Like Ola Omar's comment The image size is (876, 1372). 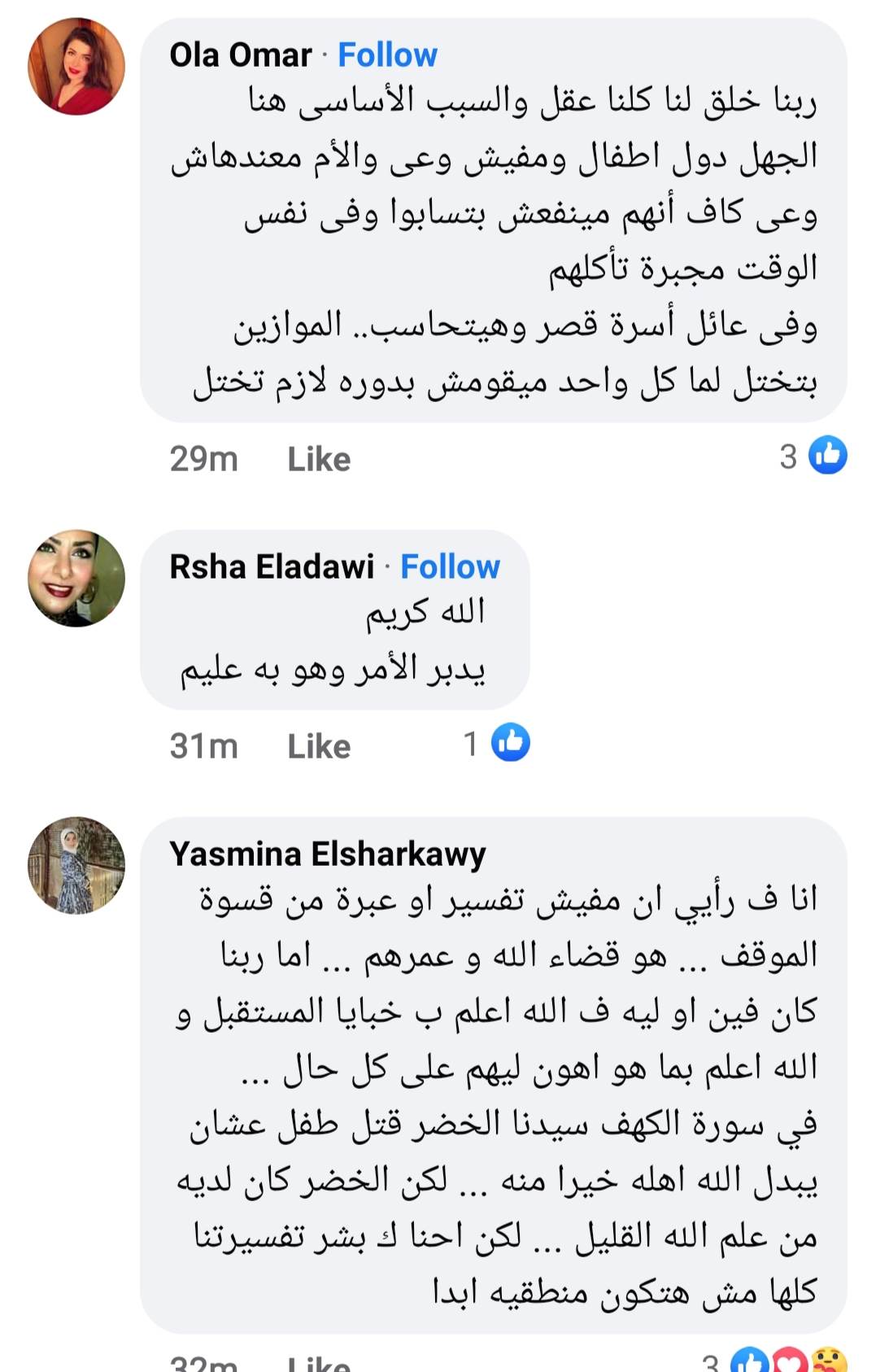click(319, 459)
